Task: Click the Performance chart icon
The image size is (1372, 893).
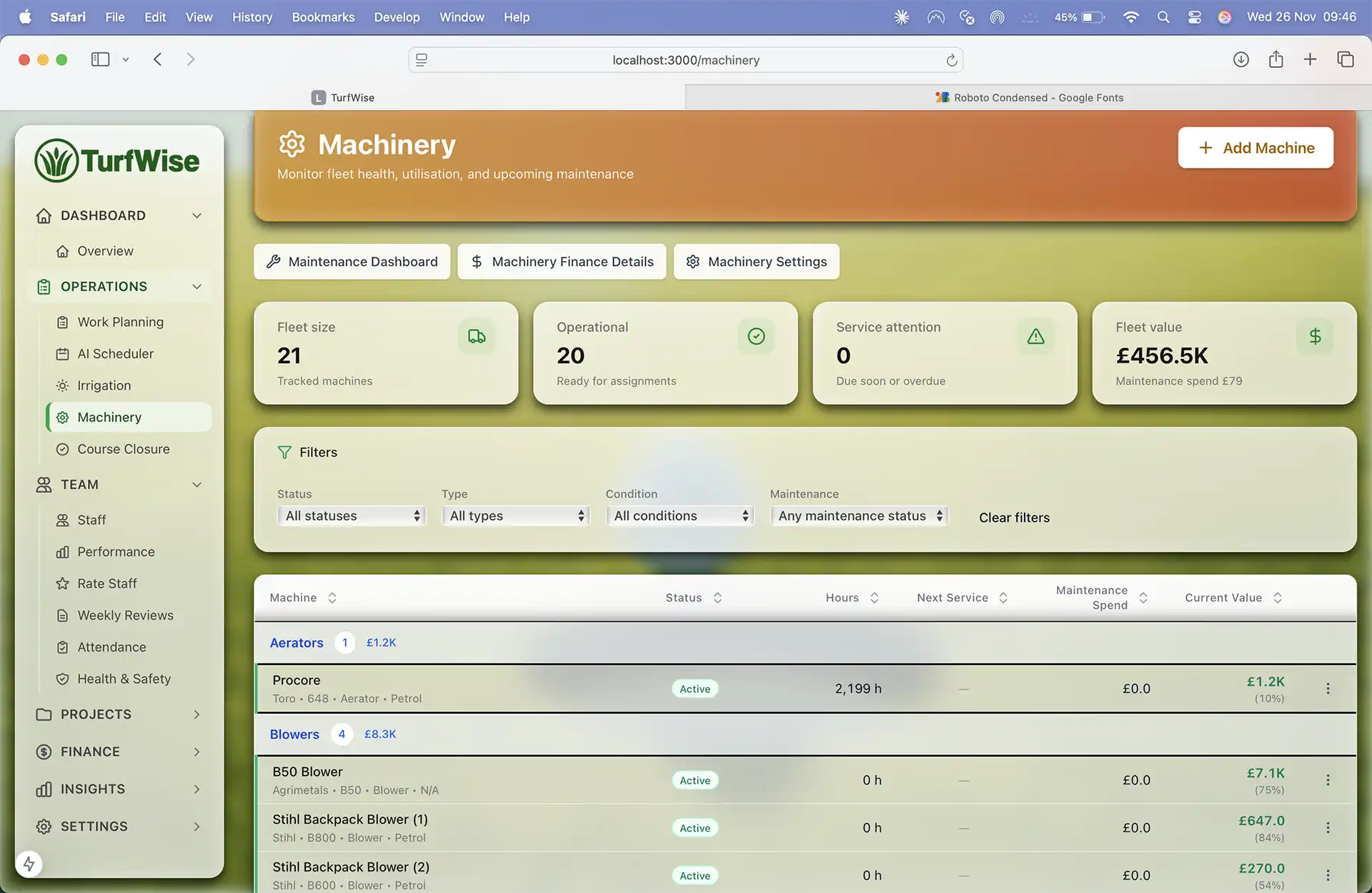Action: coord(63,551)
